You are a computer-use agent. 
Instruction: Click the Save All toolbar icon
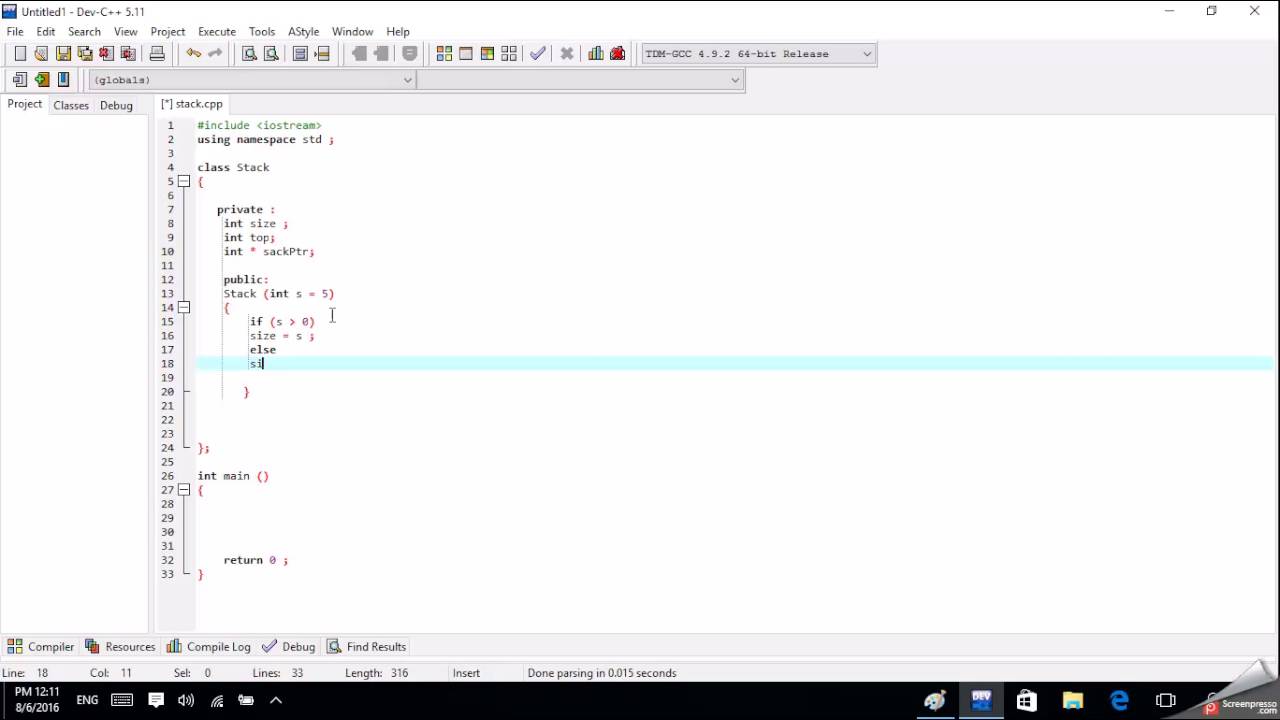tap(85, 54)
